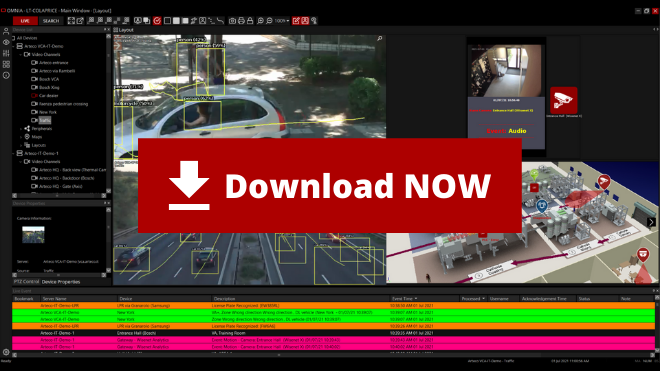
Task: Click the fullscreen expand icon in toolbar
Action: click(71, 21)
